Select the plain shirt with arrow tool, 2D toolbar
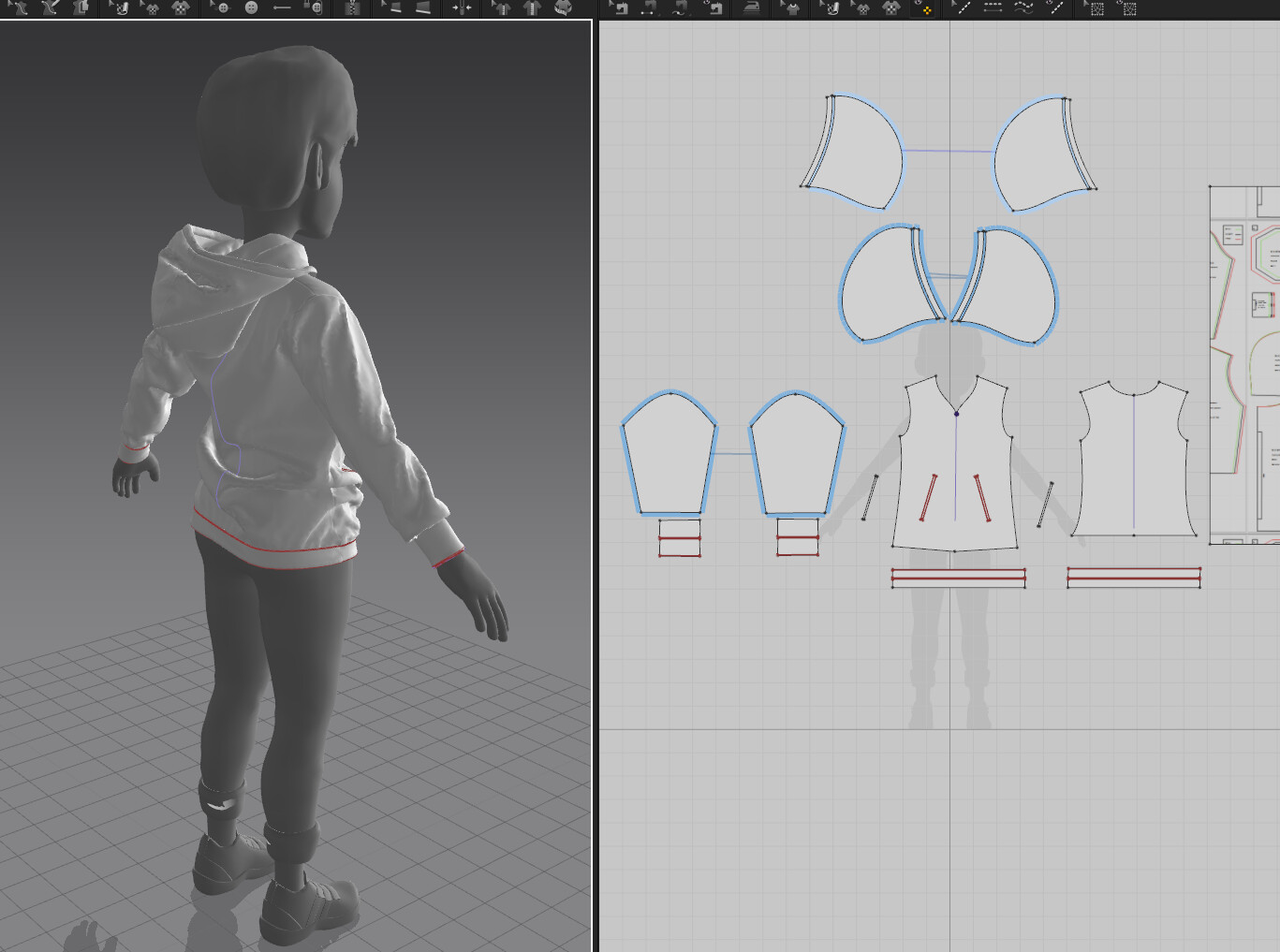1280x952 pixels. (x=792, y=8)
